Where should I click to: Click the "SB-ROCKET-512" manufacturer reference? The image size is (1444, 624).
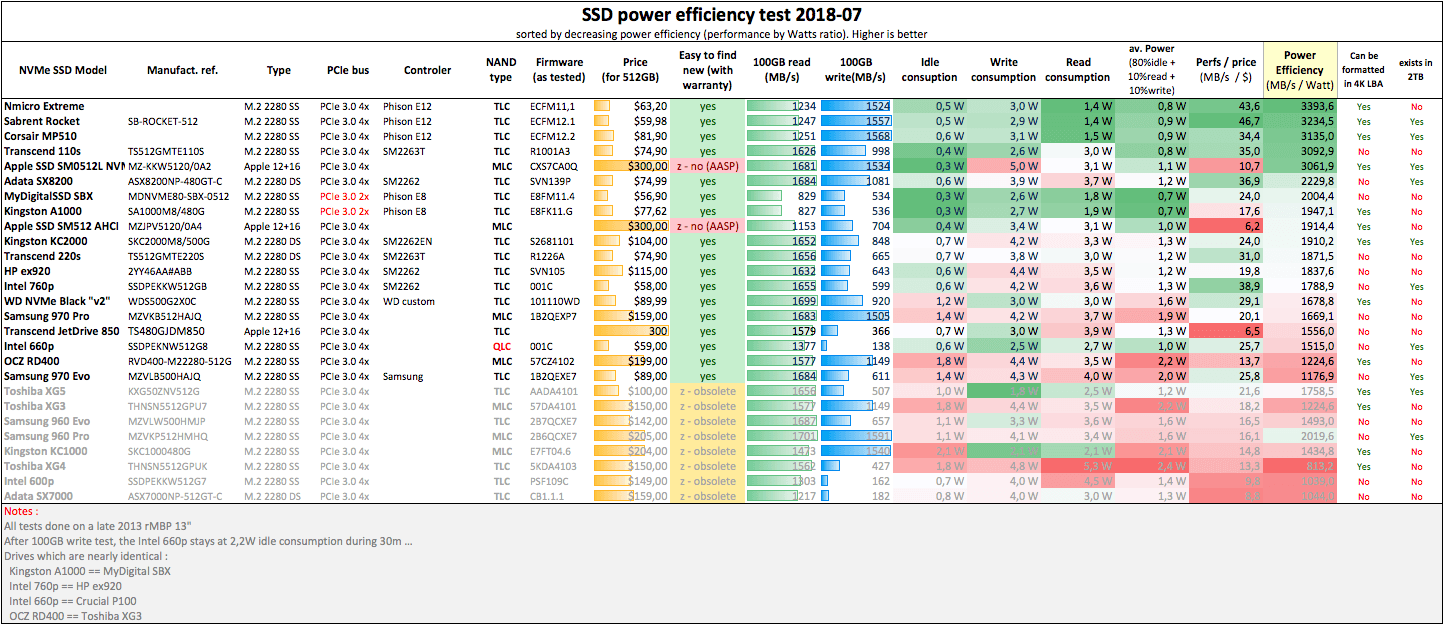click(162, 121)
